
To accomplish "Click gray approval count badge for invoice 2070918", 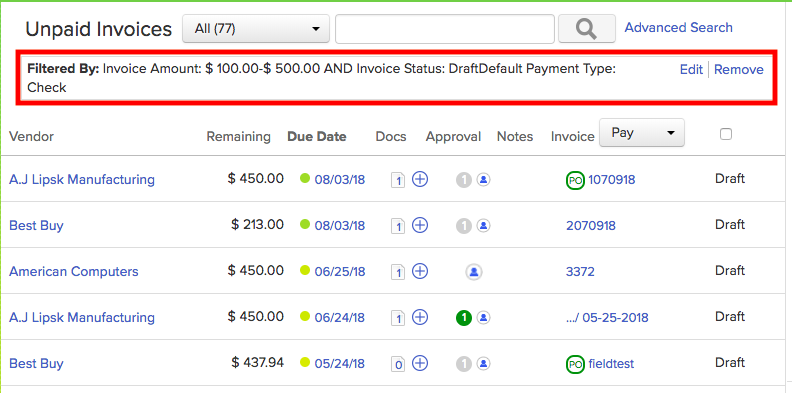I will [464, 226].
